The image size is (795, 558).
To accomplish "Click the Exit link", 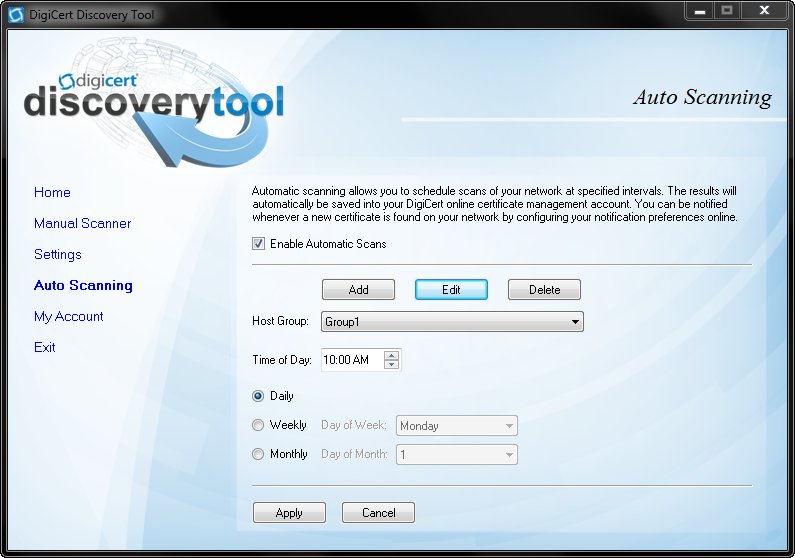I will [45, 347].
